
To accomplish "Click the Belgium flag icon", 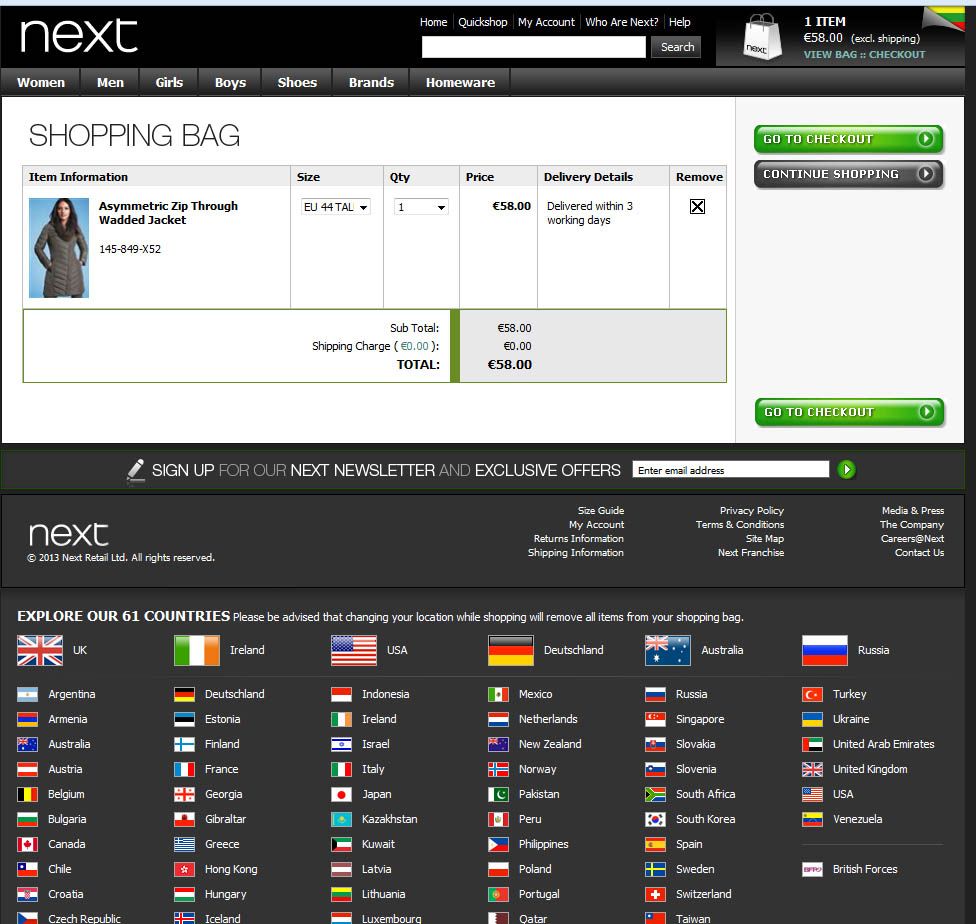I will click(27, 794).
